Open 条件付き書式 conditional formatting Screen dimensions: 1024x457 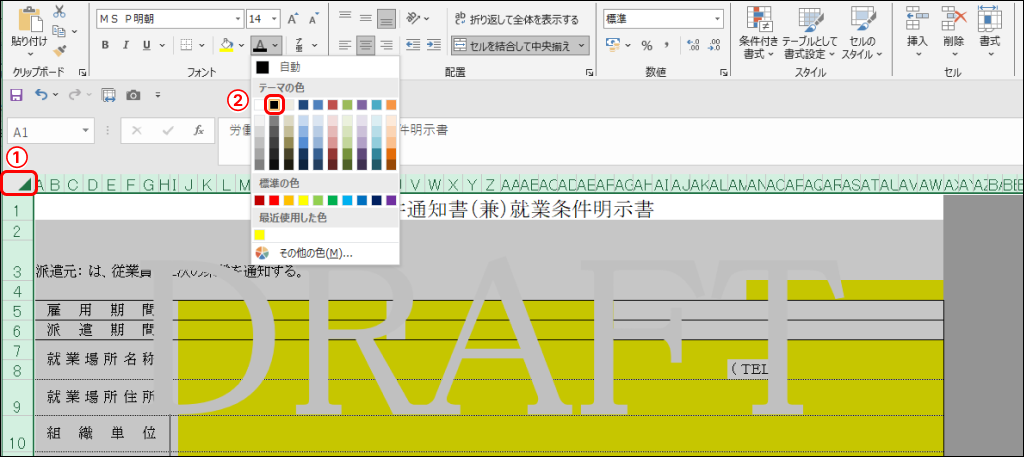coord(758,33)
